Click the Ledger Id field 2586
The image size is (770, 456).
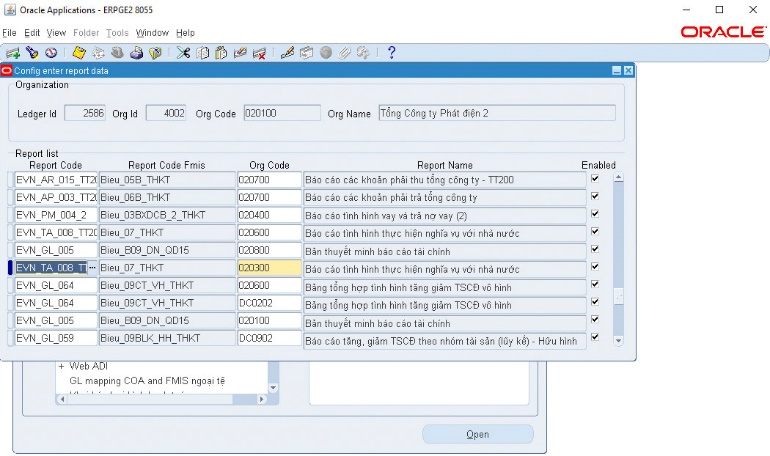click(84, 113)
